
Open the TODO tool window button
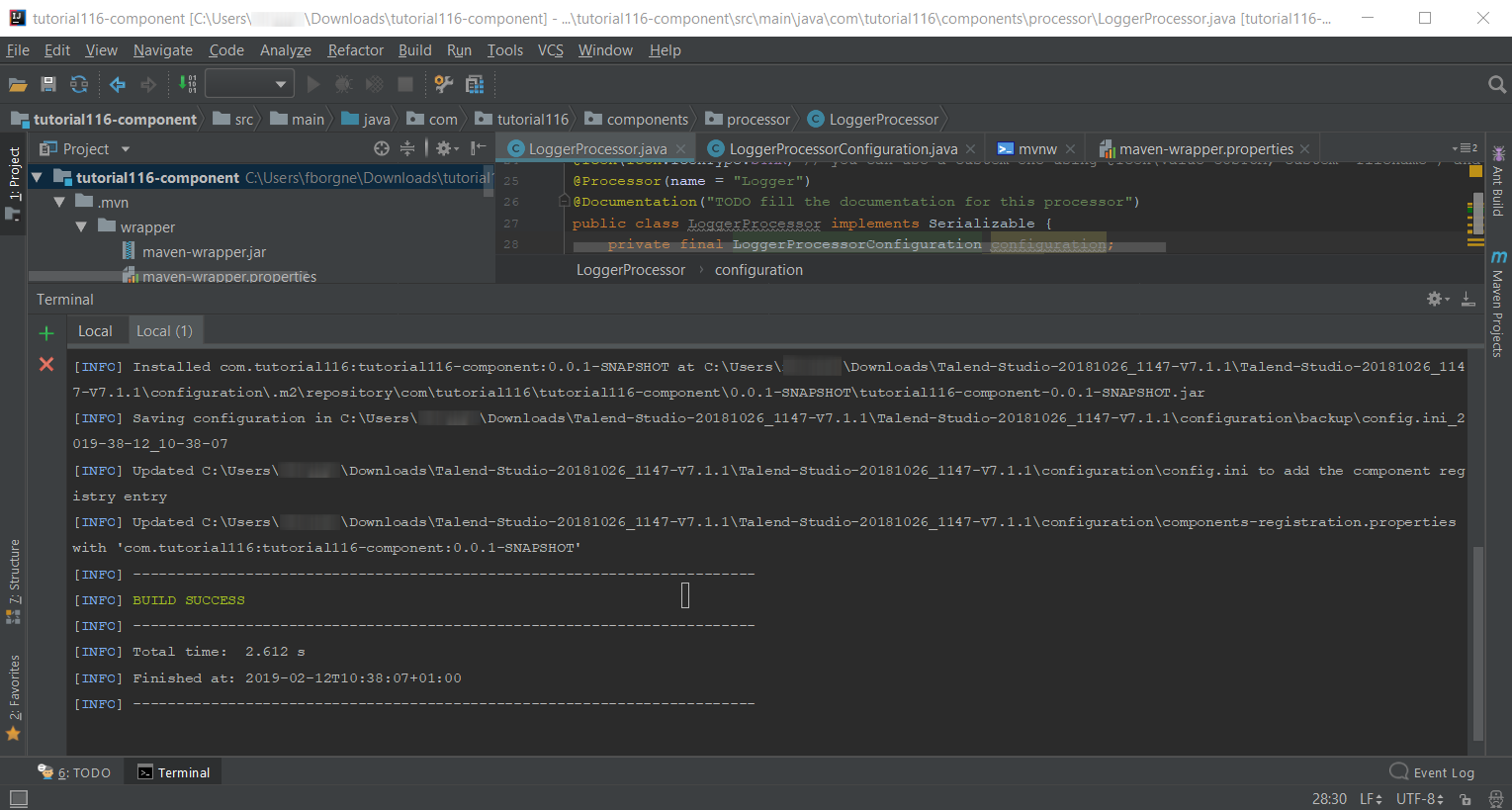coord(75,772)
